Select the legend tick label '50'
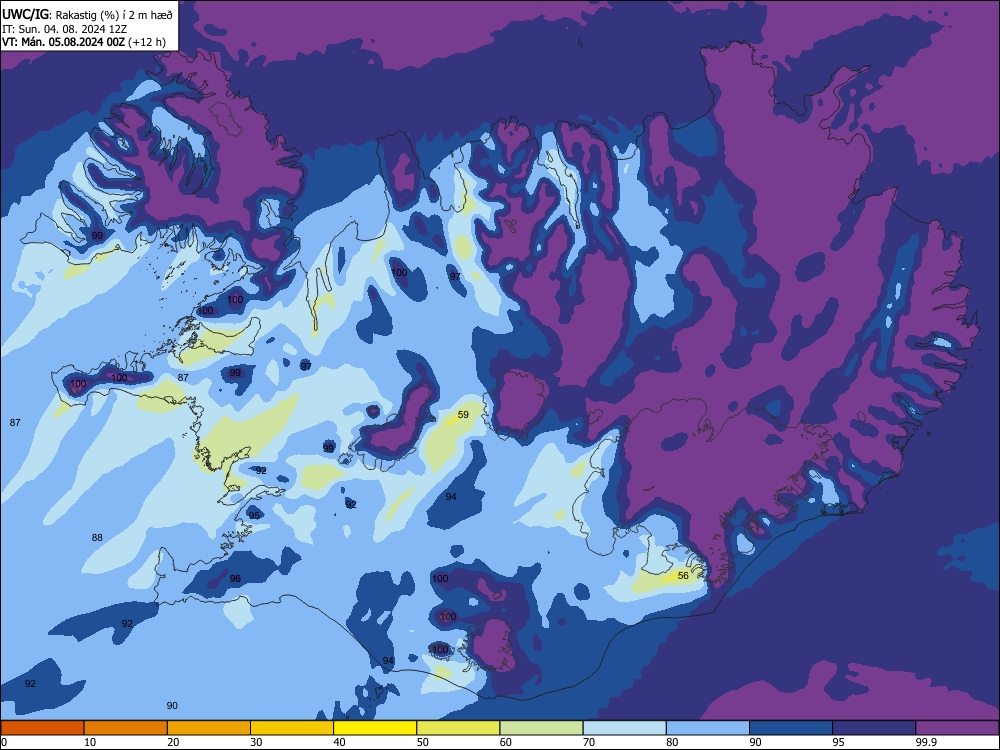Viewport: 1000px width, 750px height. 422,742
